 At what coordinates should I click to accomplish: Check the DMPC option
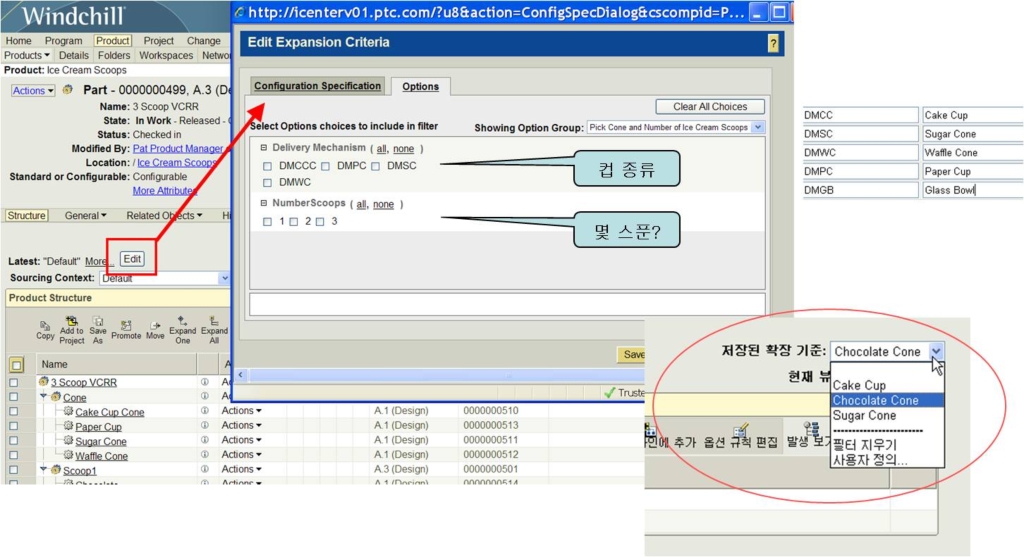point(325,167)
